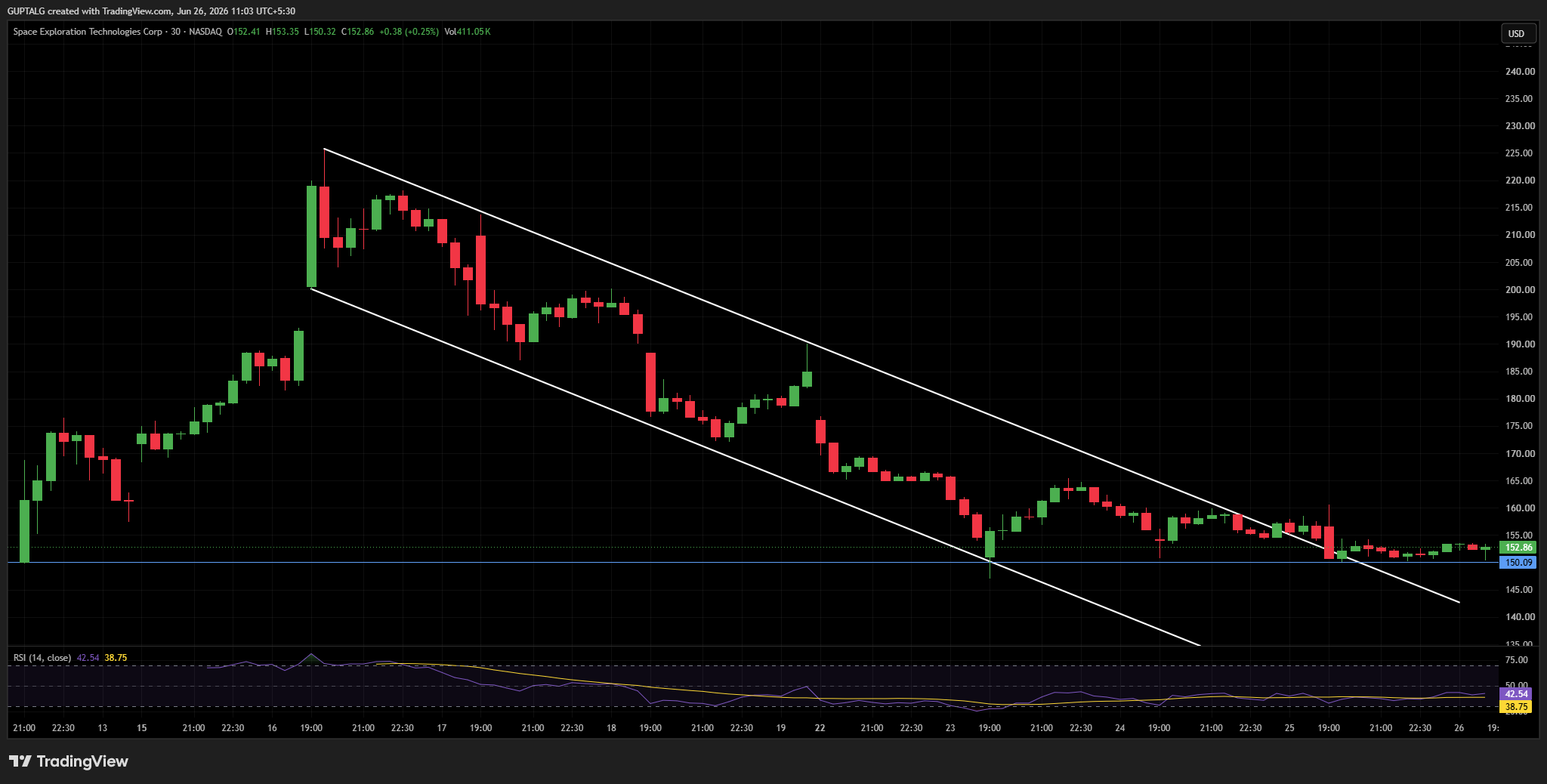Click the 215.00 price axis label
This screenshot has width=1547, height=784.
pyautogui.click(x=1520, y=208)
